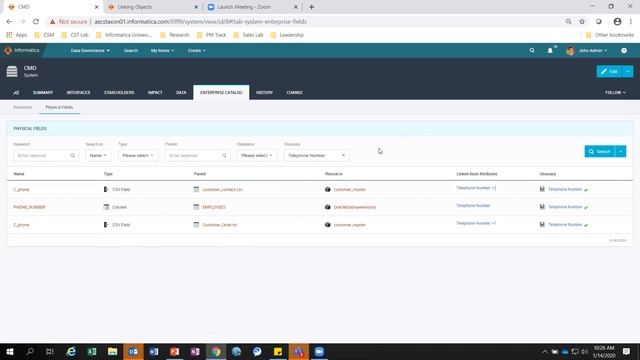This screenshot has height=360, width=640.
Task: Expand the Create menu
Action: 196,51
